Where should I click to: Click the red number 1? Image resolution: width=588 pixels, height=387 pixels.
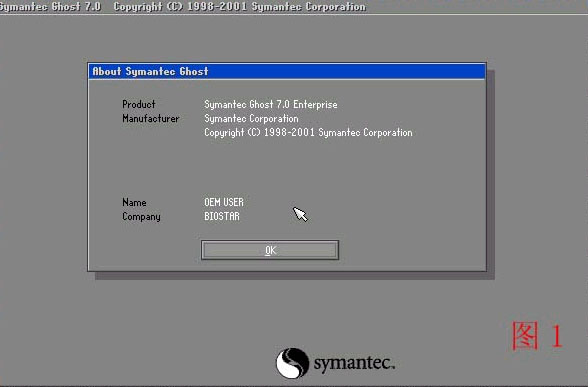[x=557, y=336]
